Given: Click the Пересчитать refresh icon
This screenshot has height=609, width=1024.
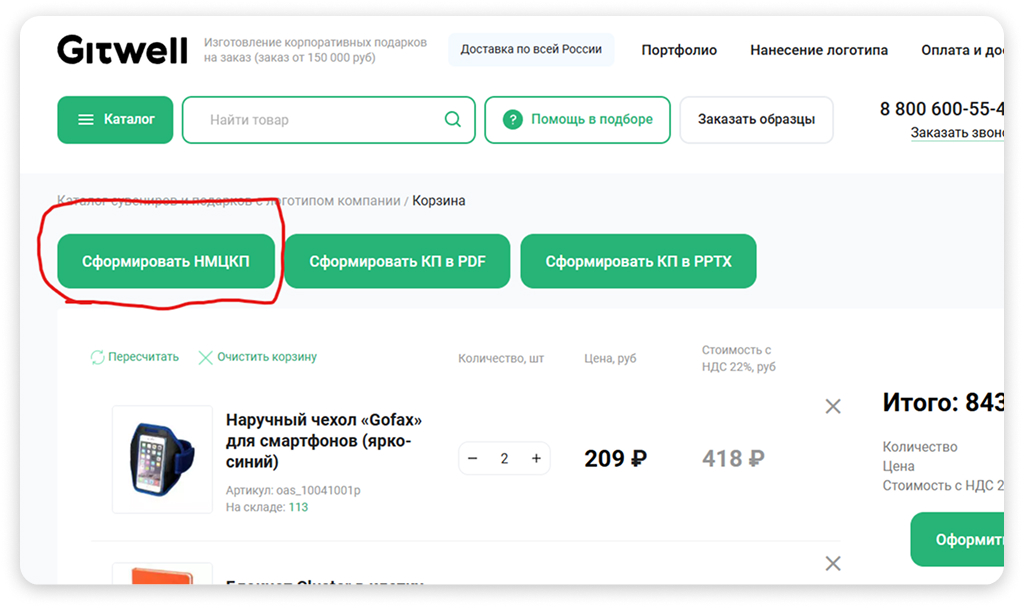Looking at the screenshot, I should (x=98, y=357).
